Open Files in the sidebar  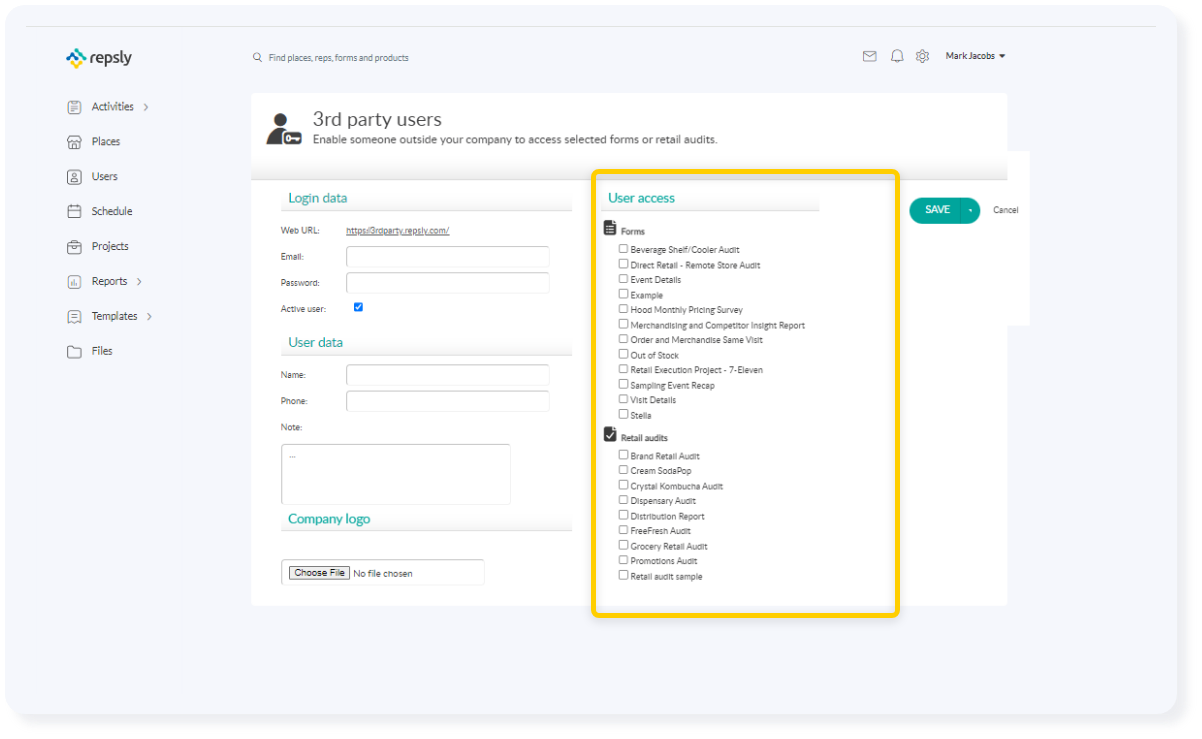tap(102, 352)
